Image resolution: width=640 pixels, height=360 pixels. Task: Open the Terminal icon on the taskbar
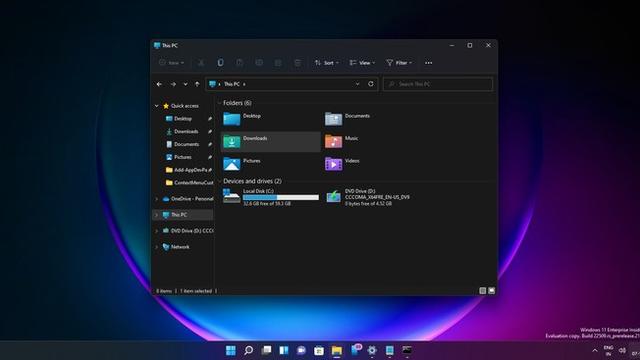pos(407,350)
